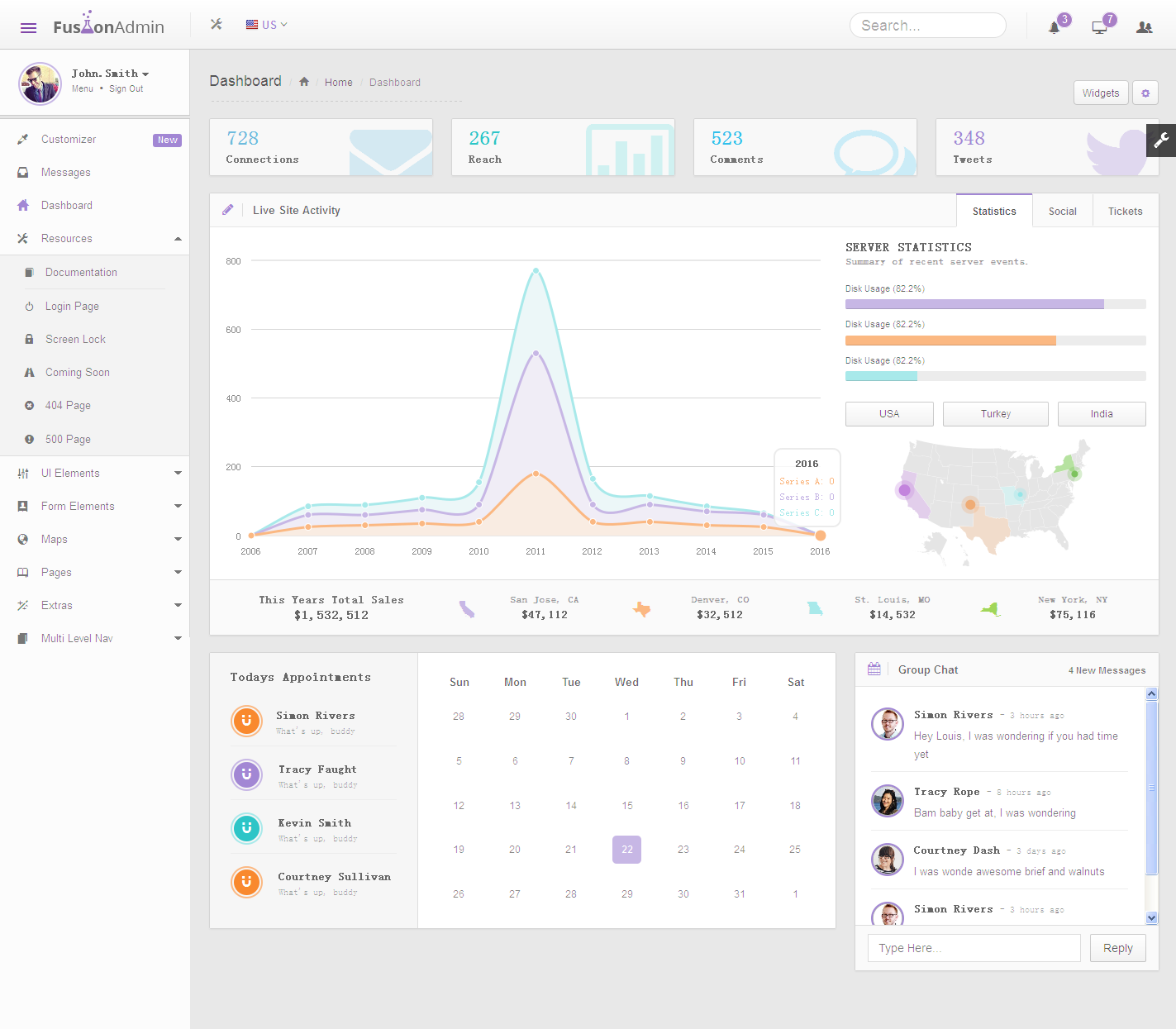This screenshot has width=1176, height=1029.
Task: Open the US language dropdown
Action: click(x=266, y=25)
